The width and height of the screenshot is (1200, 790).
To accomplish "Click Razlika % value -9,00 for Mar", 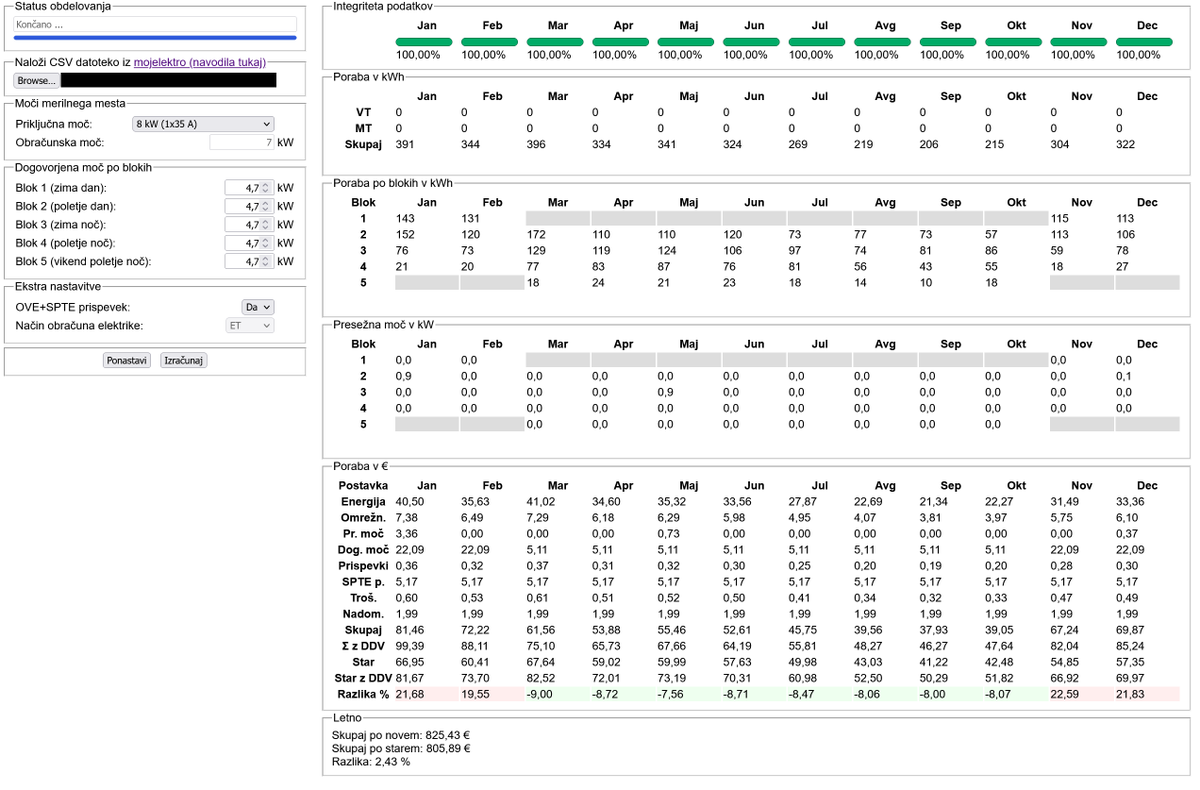I will pyautogui.click(x=541, y=694).
